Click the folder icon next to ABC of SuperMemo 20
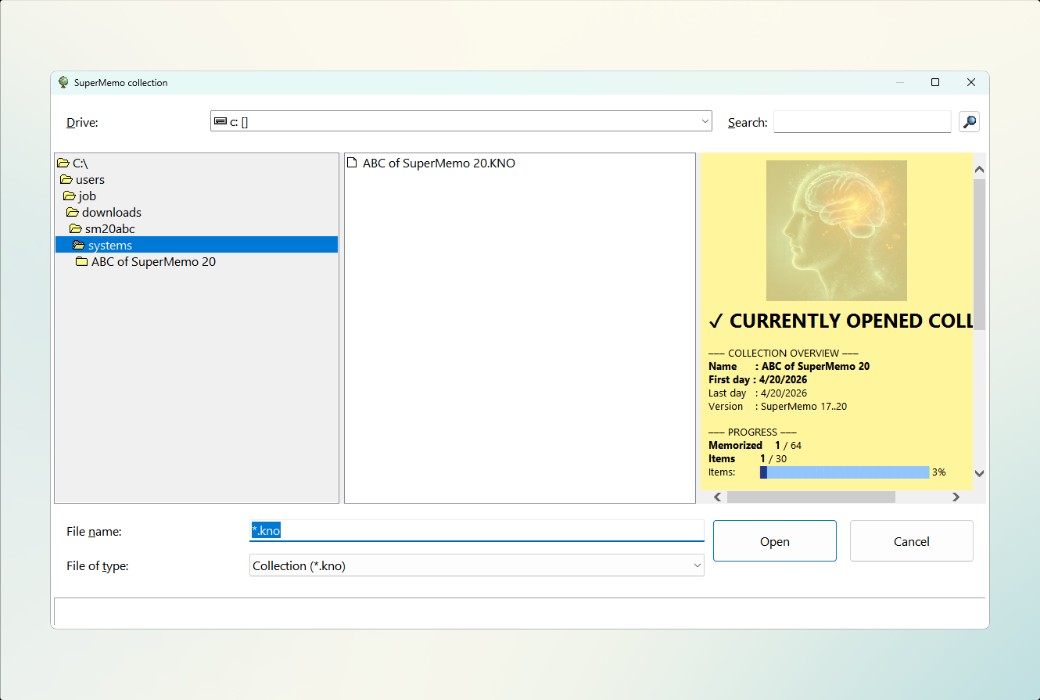This screenshot has height=700, width=1040. pyautogui.click(x=83, y=261)
